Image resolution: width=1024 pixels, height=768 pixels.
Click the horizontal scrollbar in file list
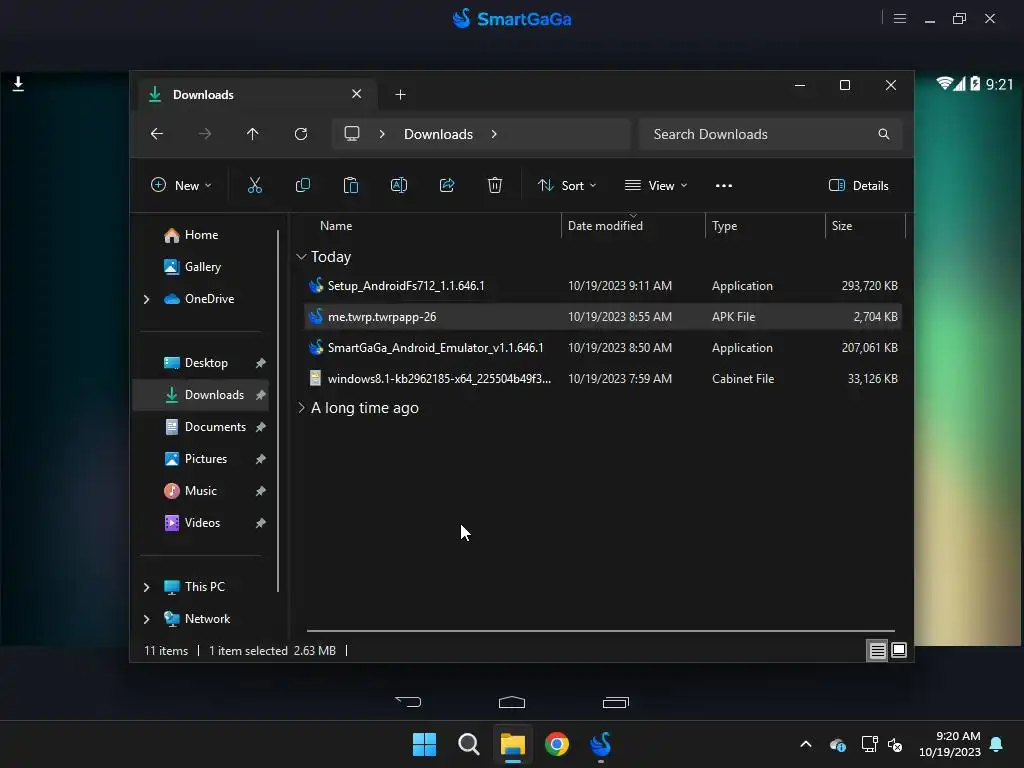click(x=601, y=631)
